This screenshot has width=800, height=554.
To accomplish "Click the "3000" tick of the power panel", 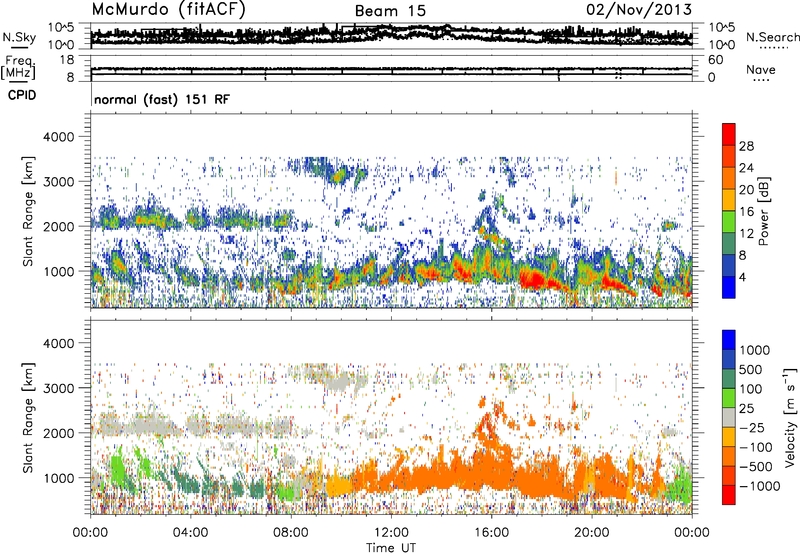I will coord(60,182).
